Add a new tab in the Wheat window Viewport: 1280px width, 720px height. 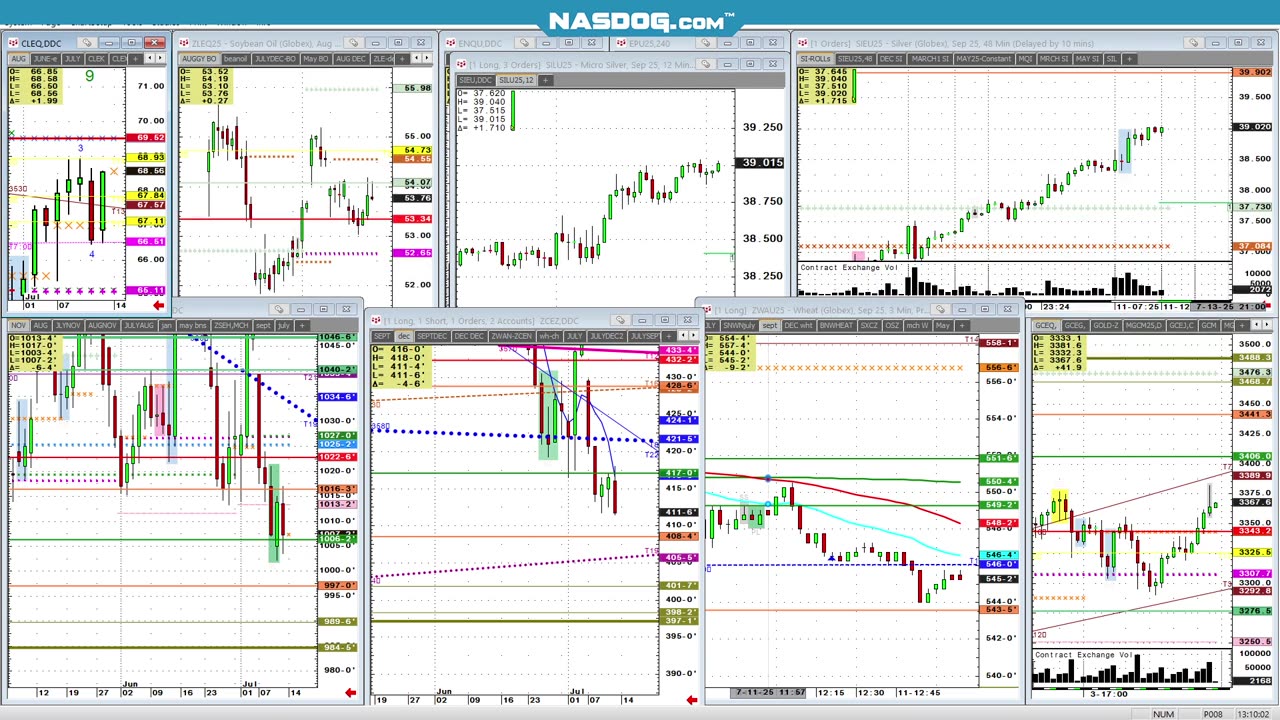(962, 325)
